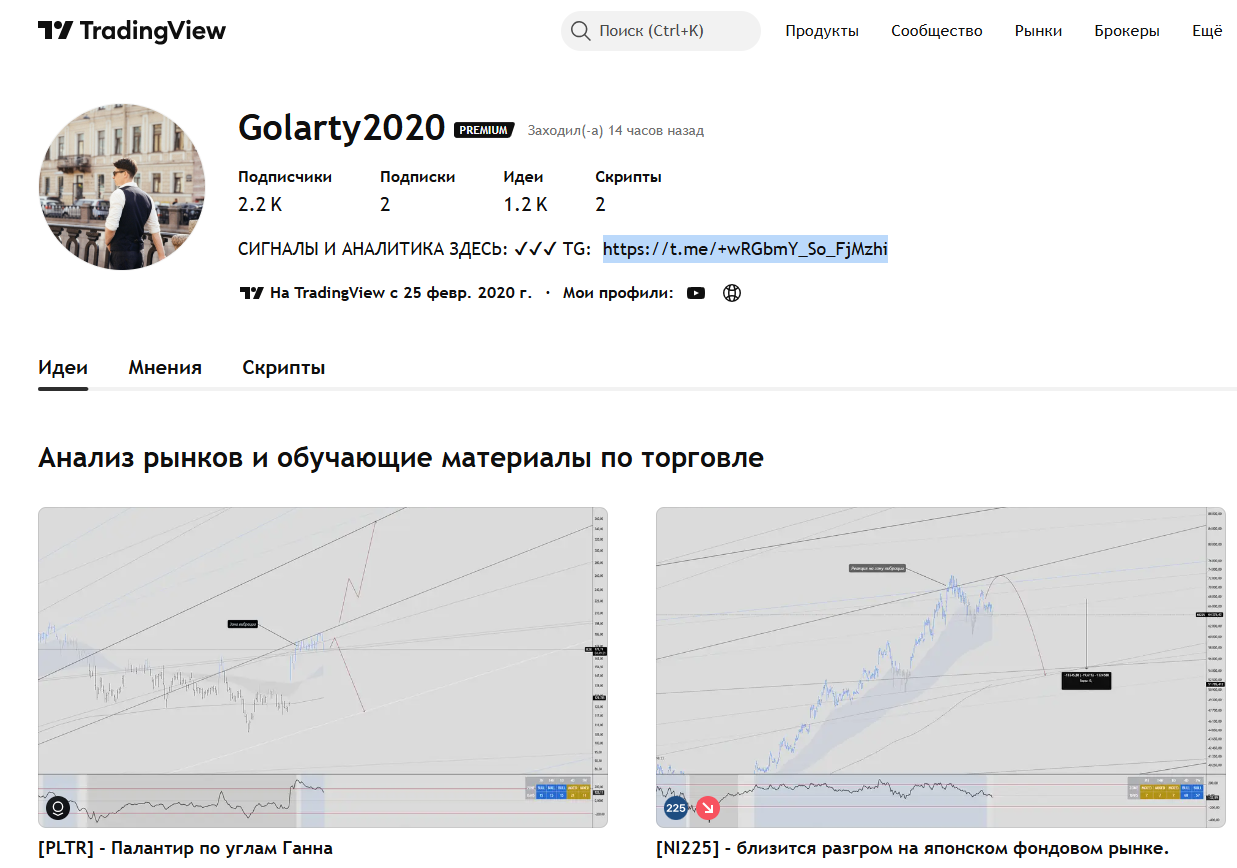Open the Рынки menu
Screen dimensions: 1237x868
pos(1038,31)
